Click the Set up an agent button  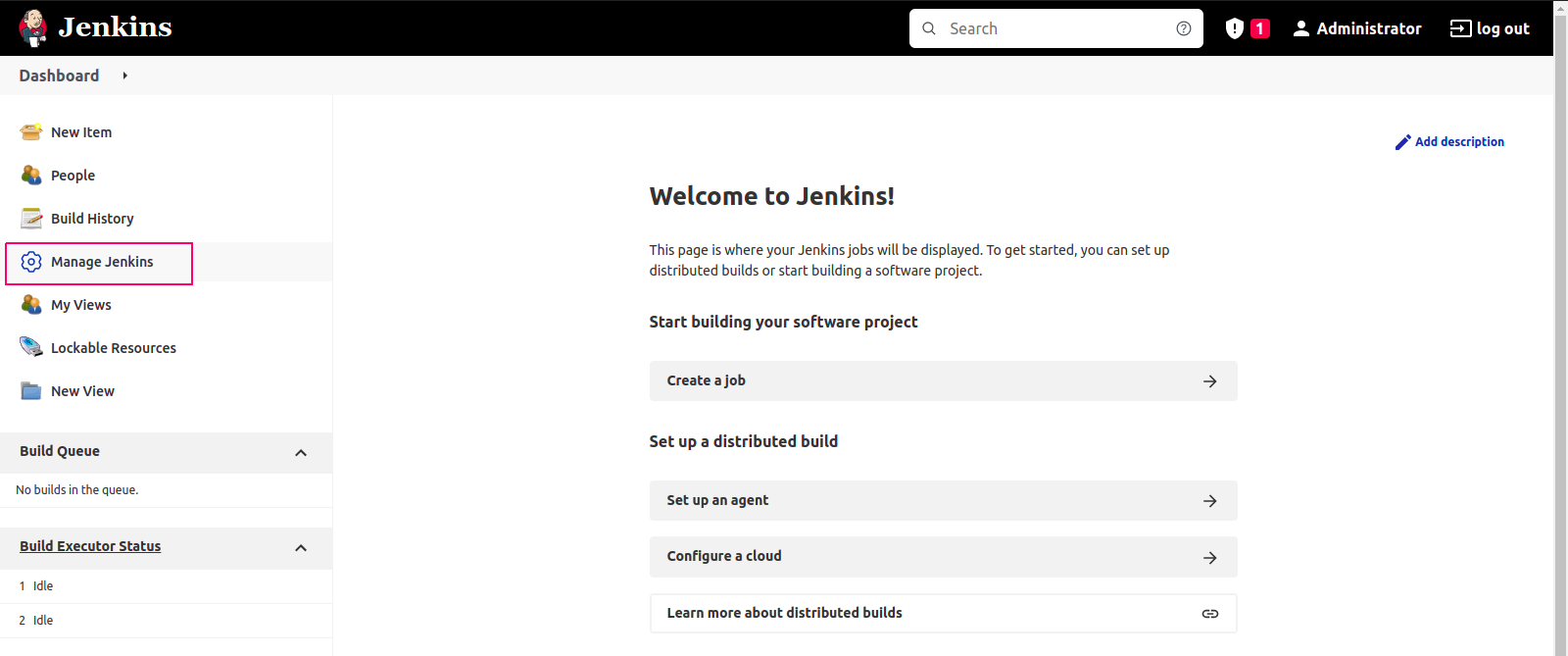point(943,500)
